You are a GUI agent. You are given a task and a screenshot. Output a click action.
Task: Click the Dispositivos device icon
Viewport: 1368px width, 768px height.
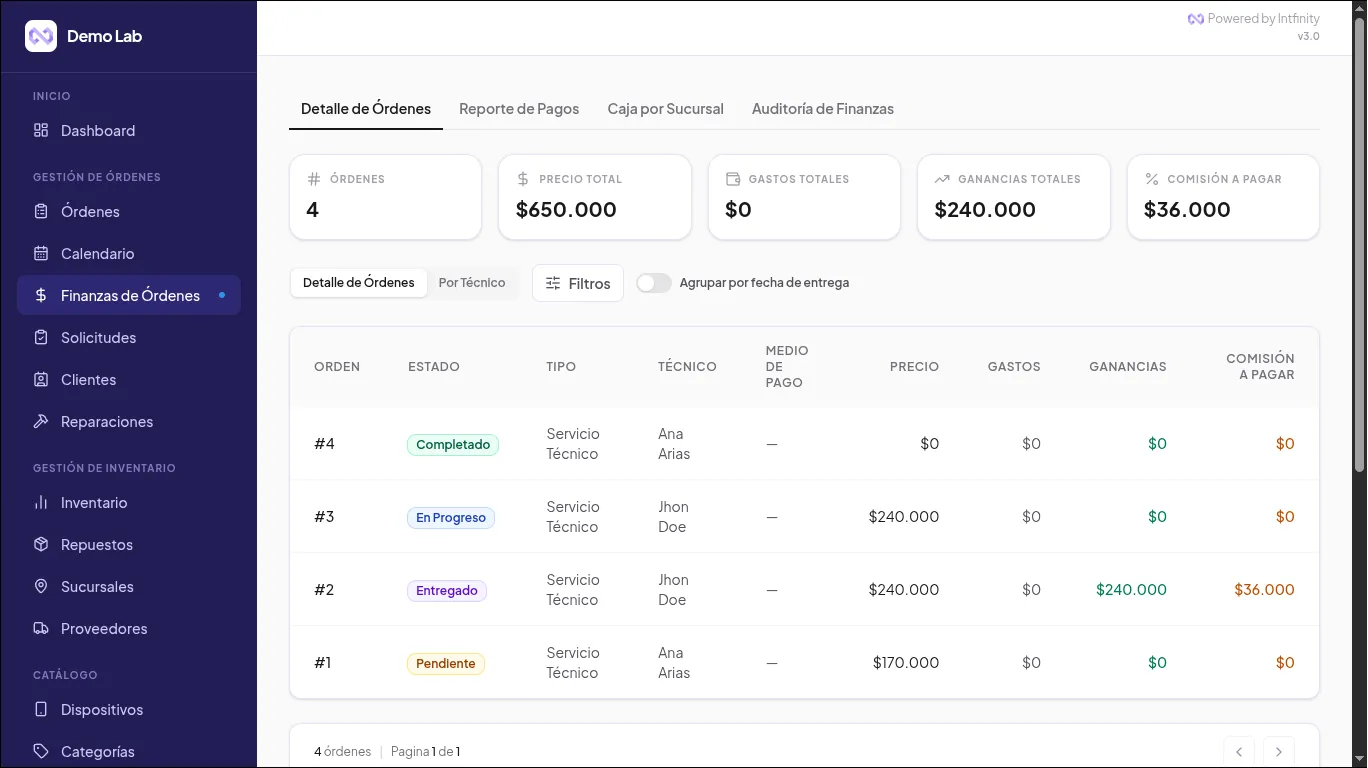coord(41,710)
